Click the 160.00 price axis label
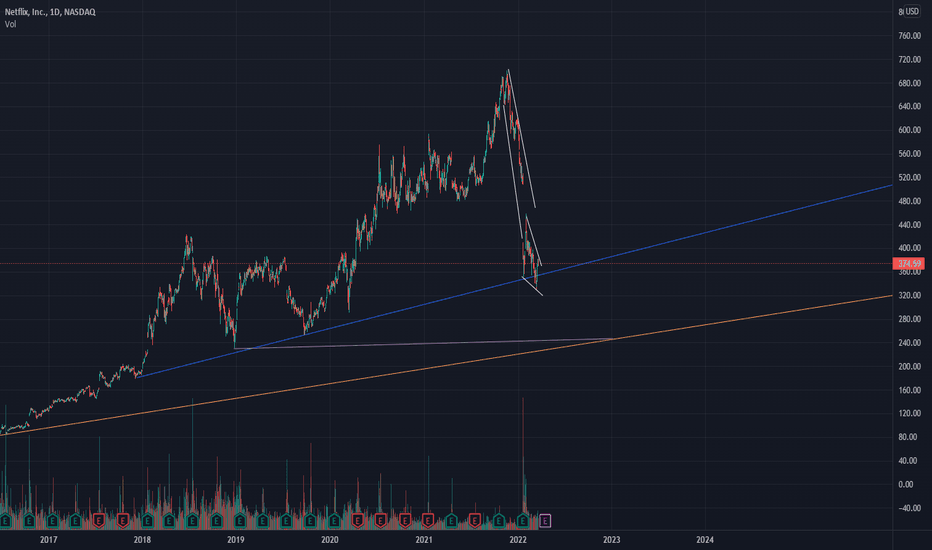This screenshot has width=932, height=550. 909,391
